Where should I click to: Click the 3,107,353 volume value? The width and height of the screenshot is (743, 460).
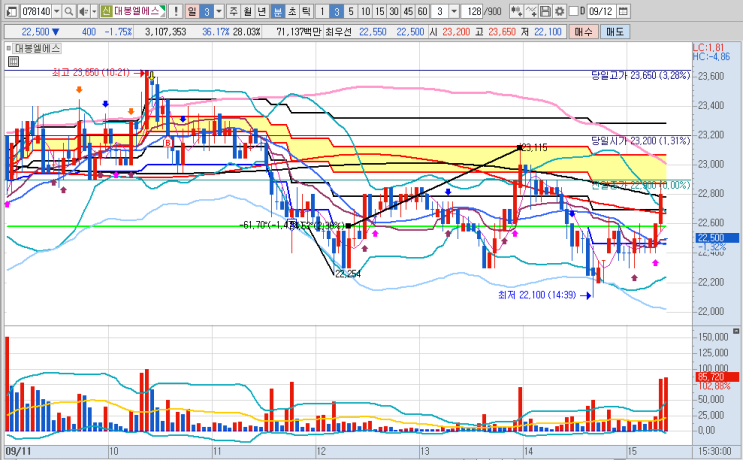click(x=165, y=32)
